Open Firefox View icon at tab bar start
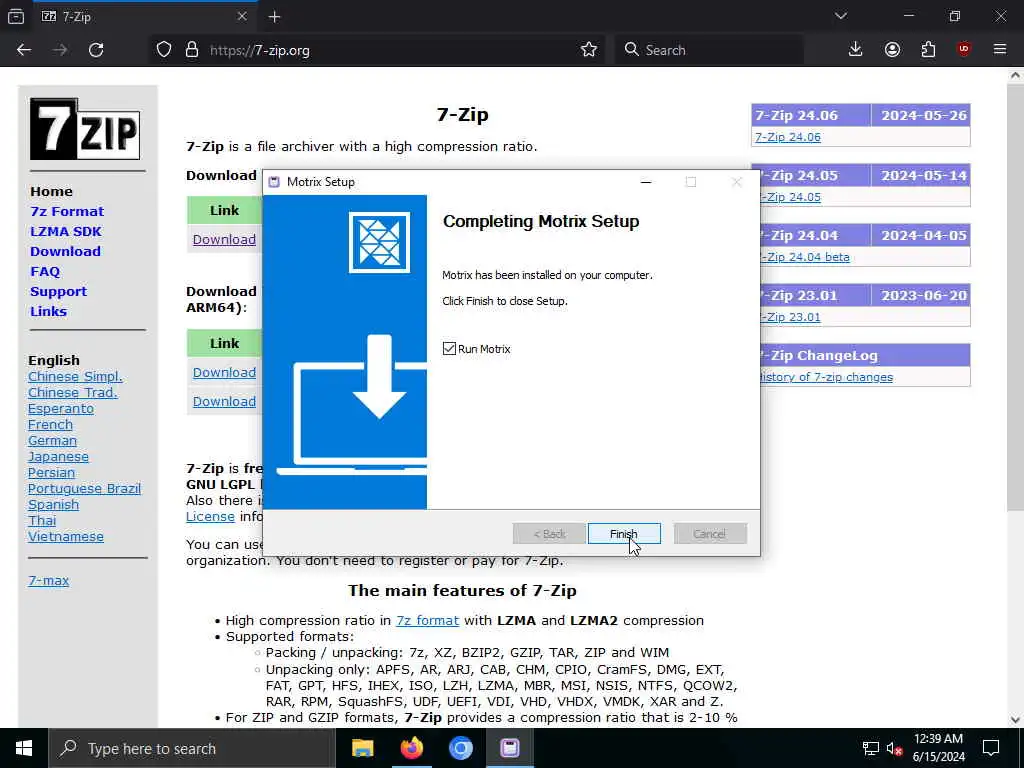The height and width of the screenshot is (768, 1024). pyautogui.click(x=16, y=17)
